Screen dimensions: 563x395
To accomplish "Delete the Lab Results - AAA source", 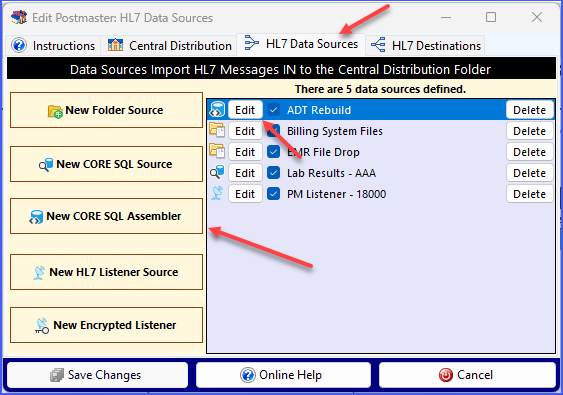I will pyautogui.click(x=529, y=173).
